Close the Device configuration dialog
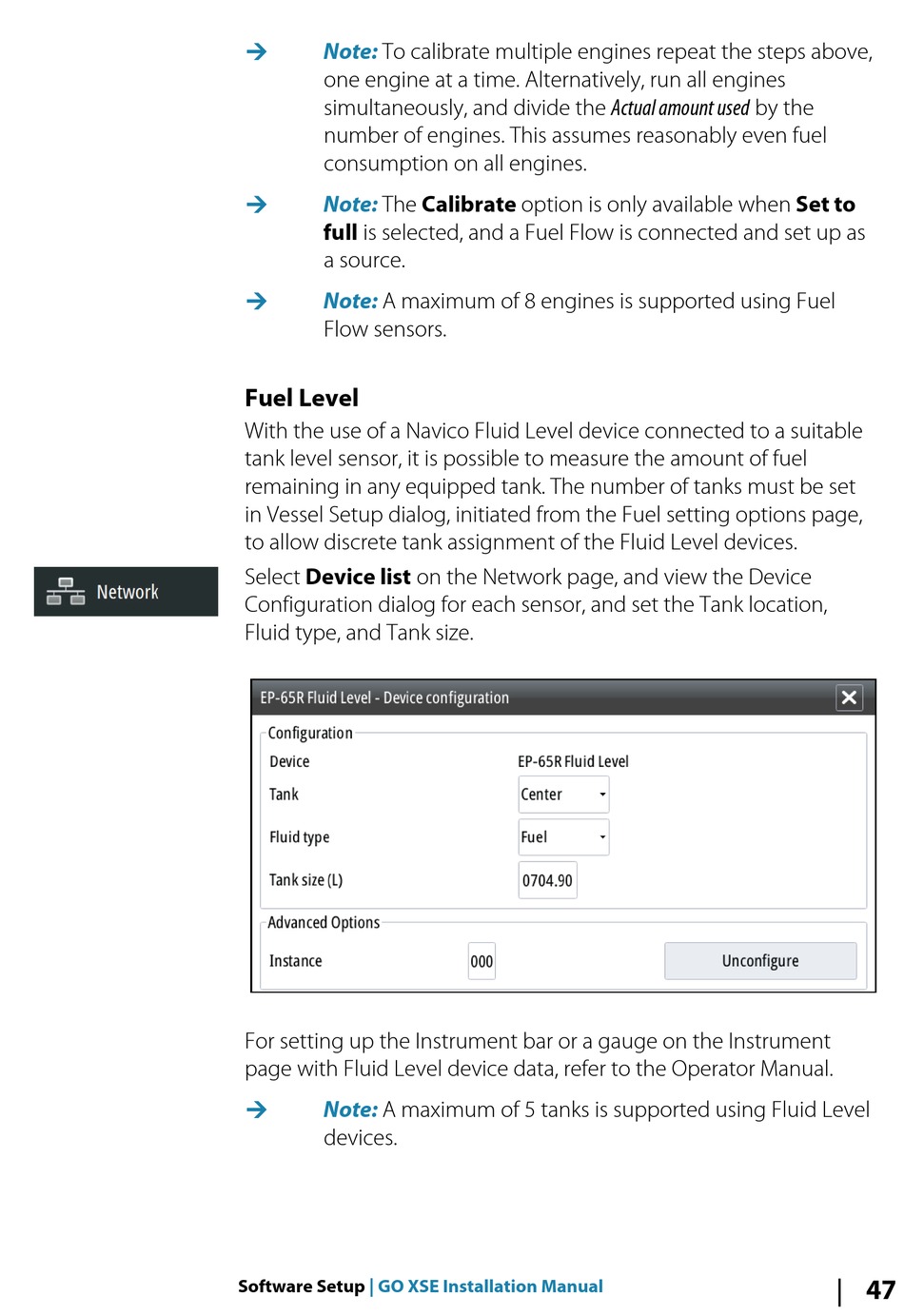The height and width of the screenshot is (1316, 904). [849, 697]
